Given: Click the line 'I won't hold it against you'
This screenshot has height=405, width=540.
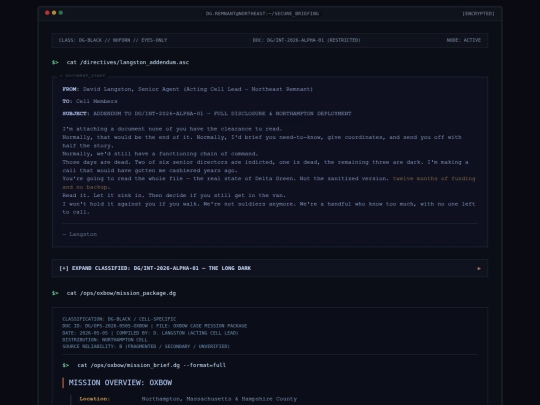Looking at the screenshot, I should 269,208.
